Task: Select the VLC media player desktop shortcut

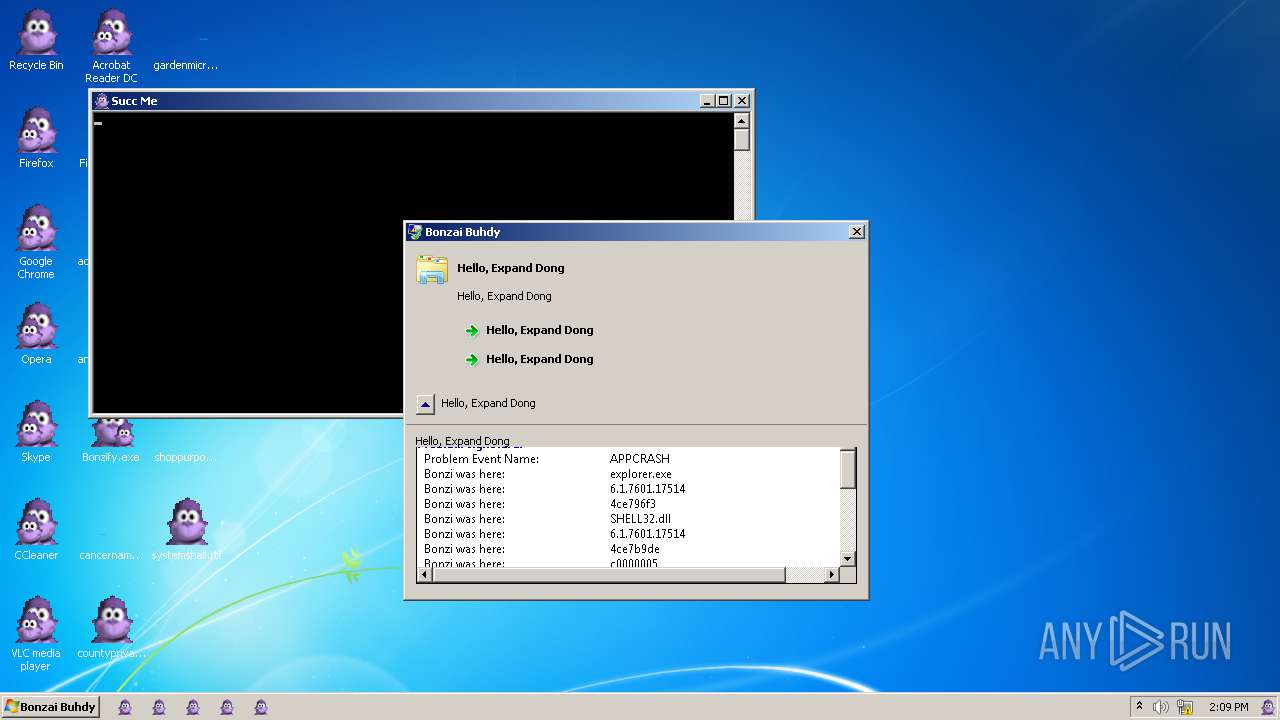Action: click(36, 634)
